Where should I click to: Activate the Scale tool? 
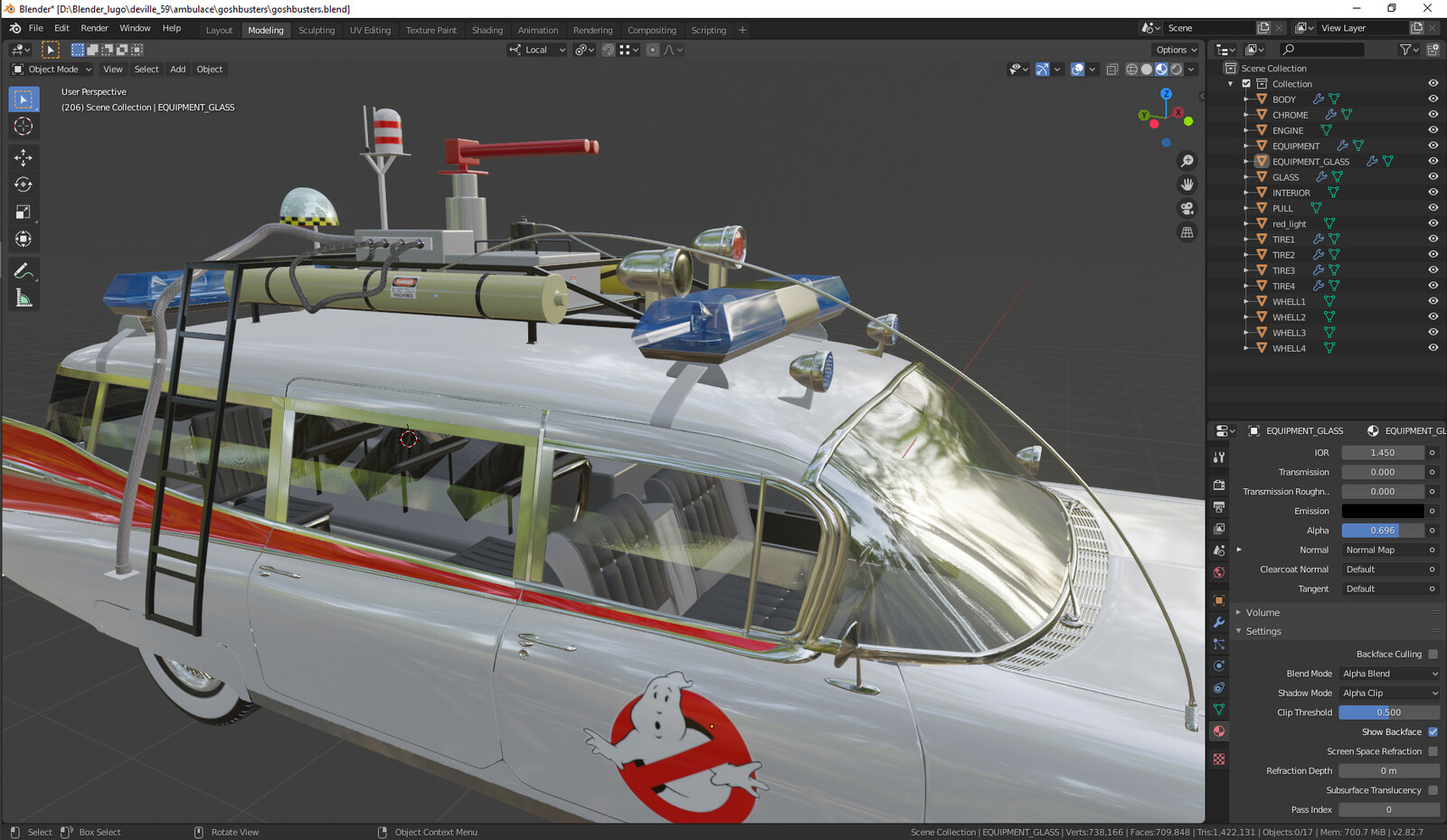(x=24, y=212)
